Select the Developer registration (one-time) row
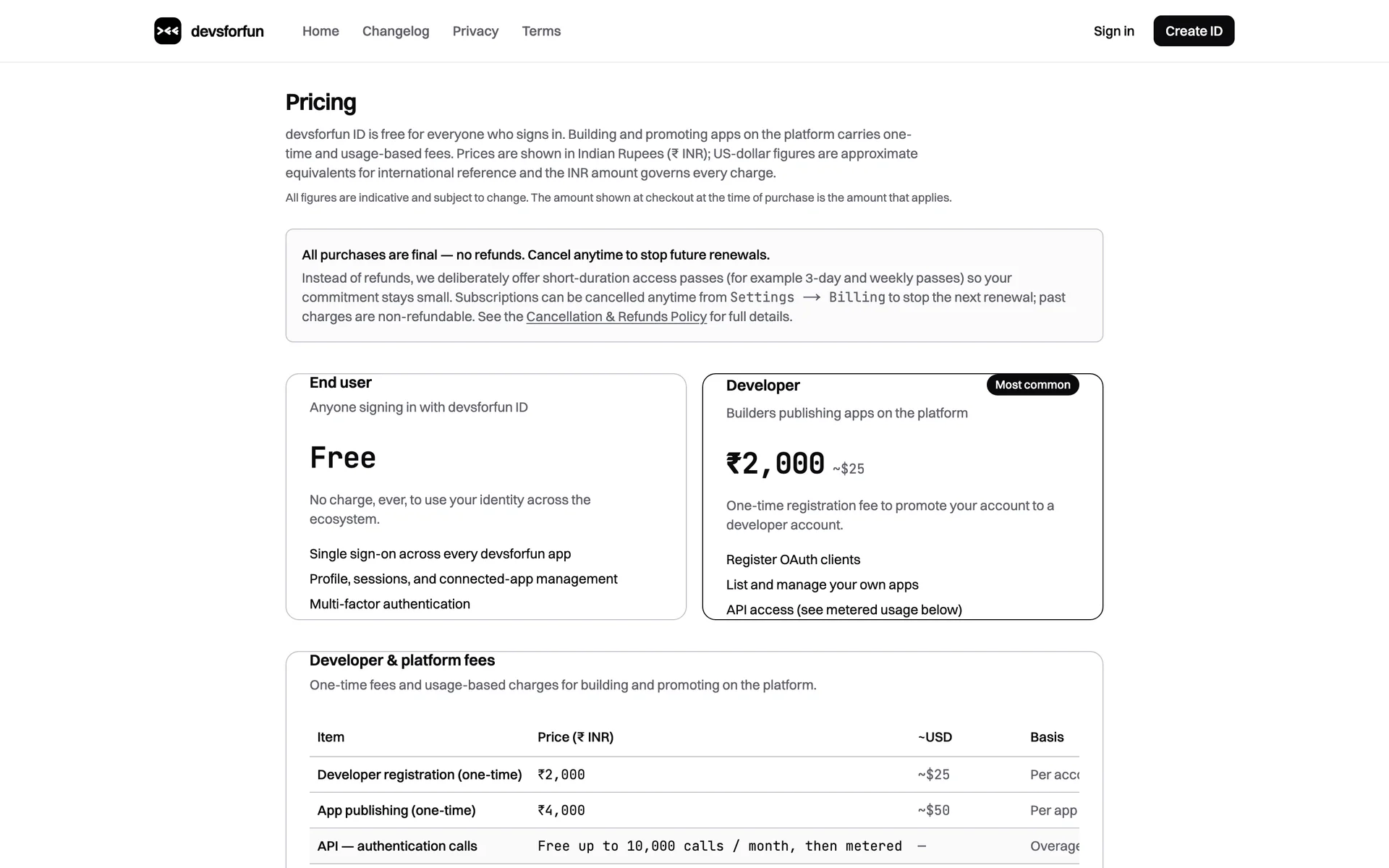The height and width of the screenshot is (868, 1389). point(694,775)
